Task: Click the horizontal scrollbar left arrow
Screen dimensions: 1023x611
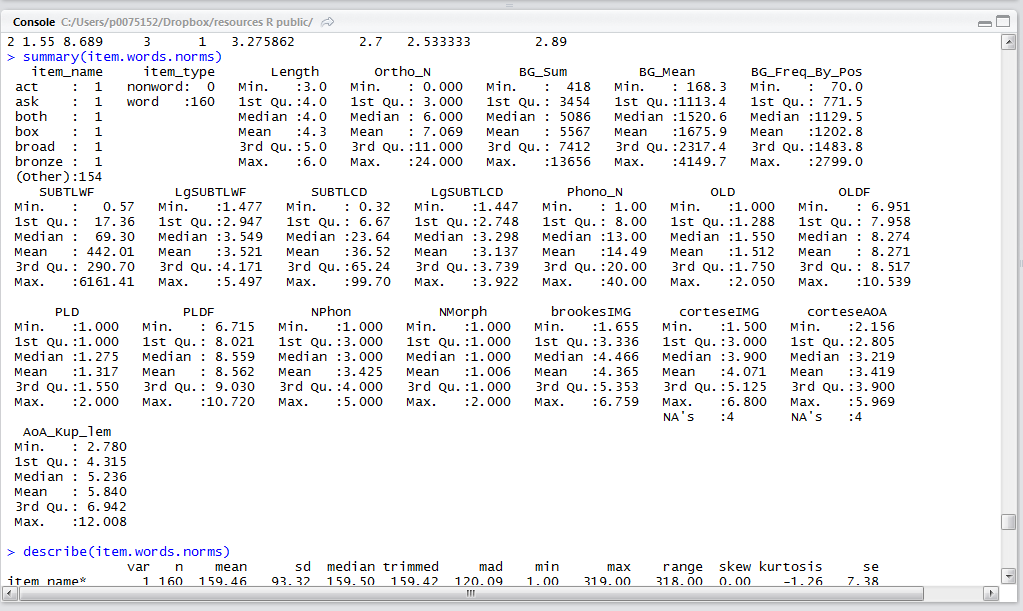Action: 11,593
